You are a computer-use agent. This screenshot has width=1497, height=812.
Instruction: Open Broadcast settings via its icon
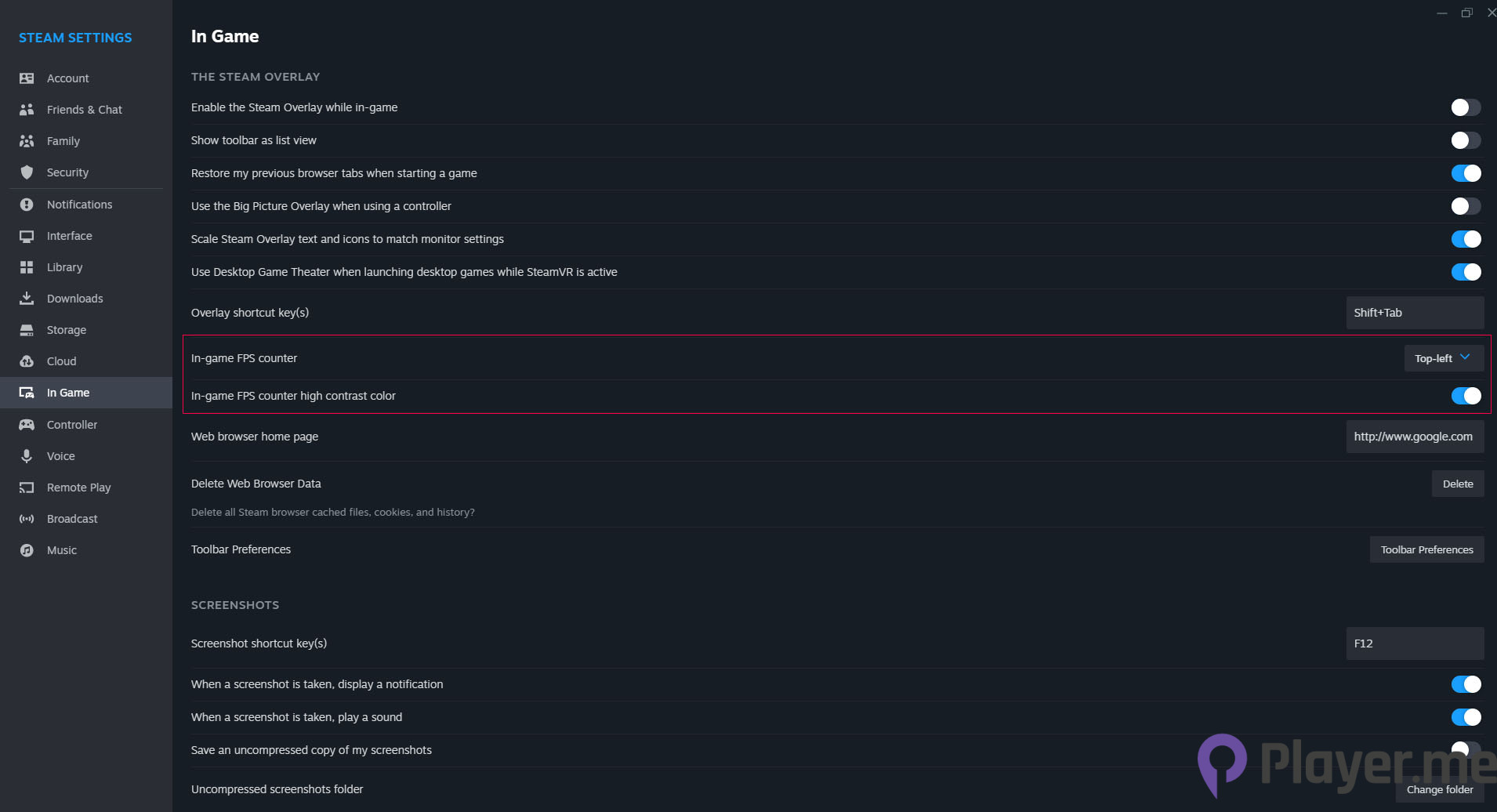(27, 519)
